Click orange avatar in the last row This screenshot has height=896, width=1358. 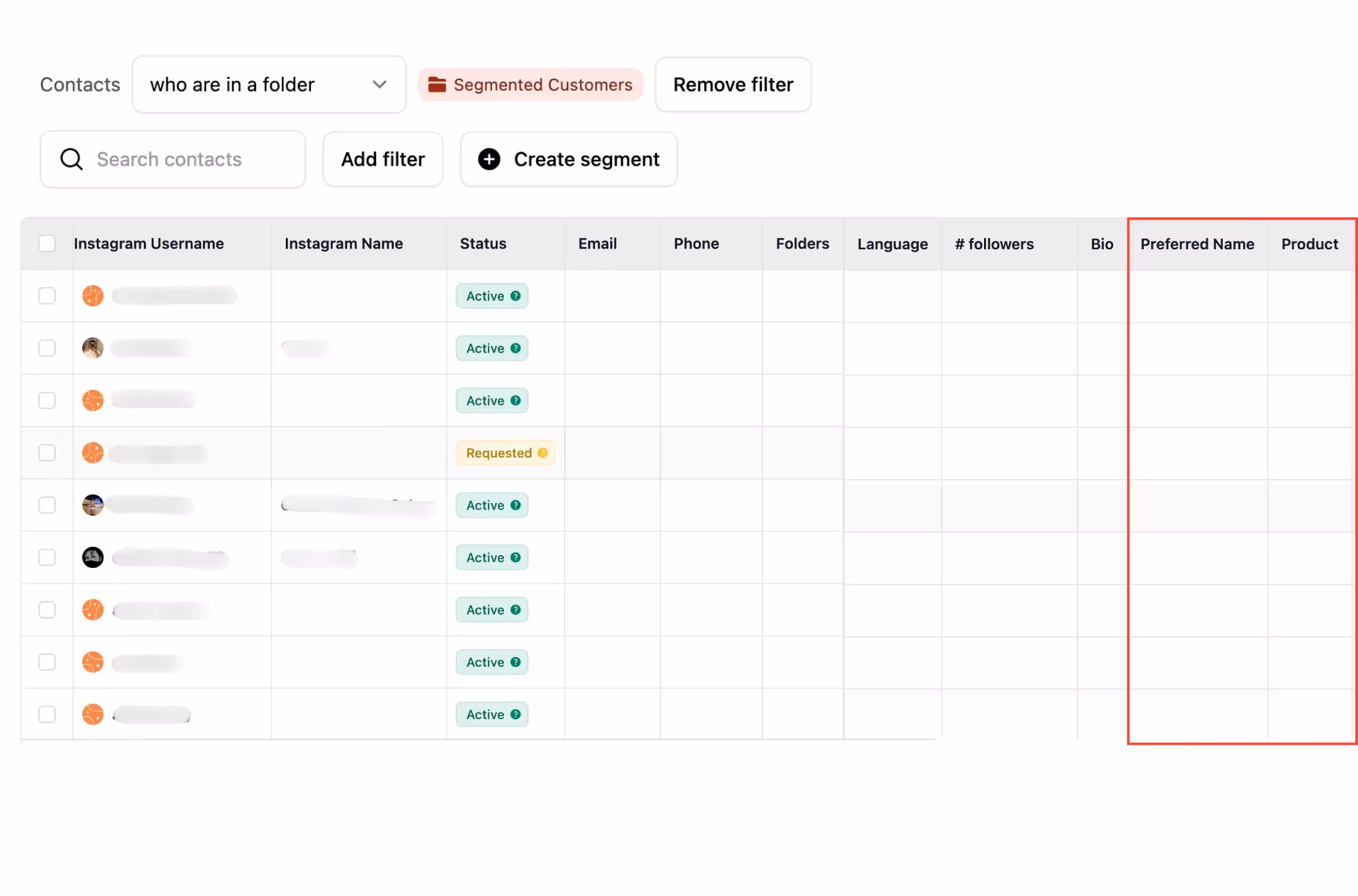(x=93, y=714)
